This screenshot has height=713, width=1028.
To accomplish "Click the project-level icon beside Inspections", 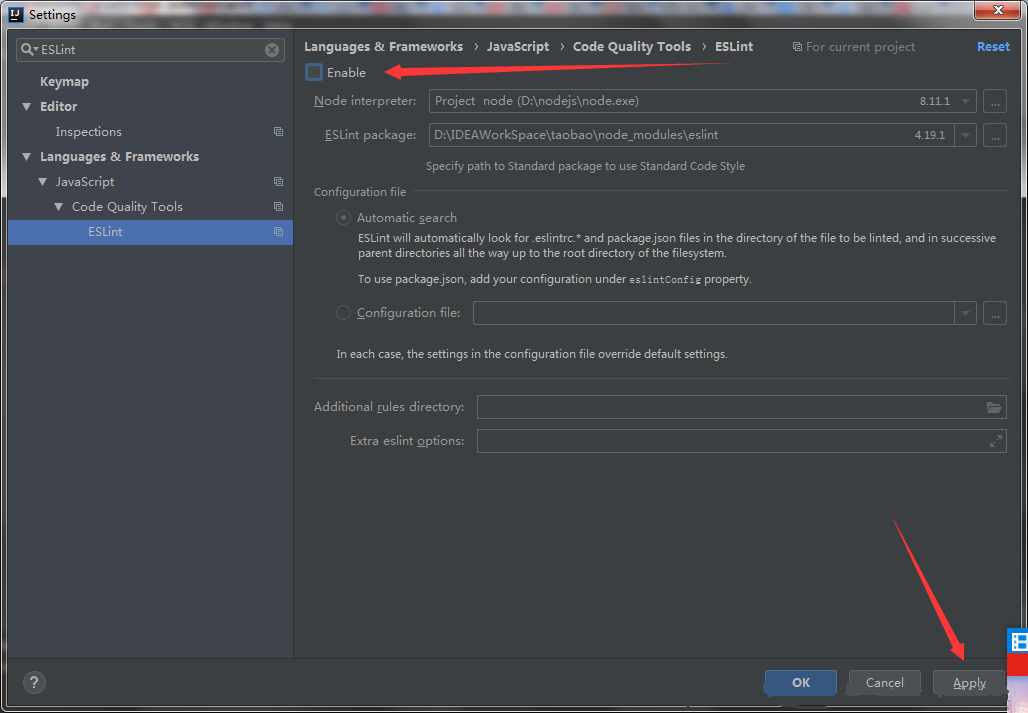I will pos(278,132).
